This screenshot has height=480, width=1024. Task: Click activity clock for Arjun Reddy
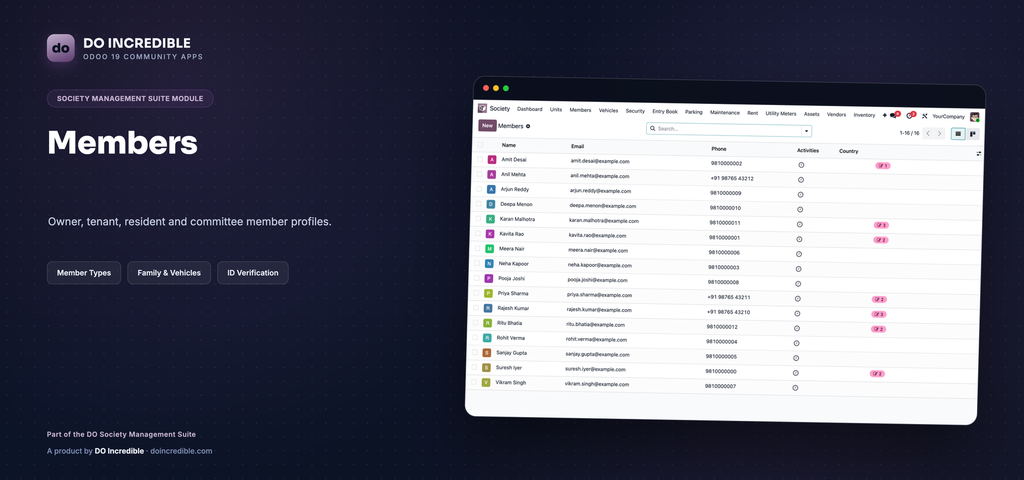[x=801, y=195]
